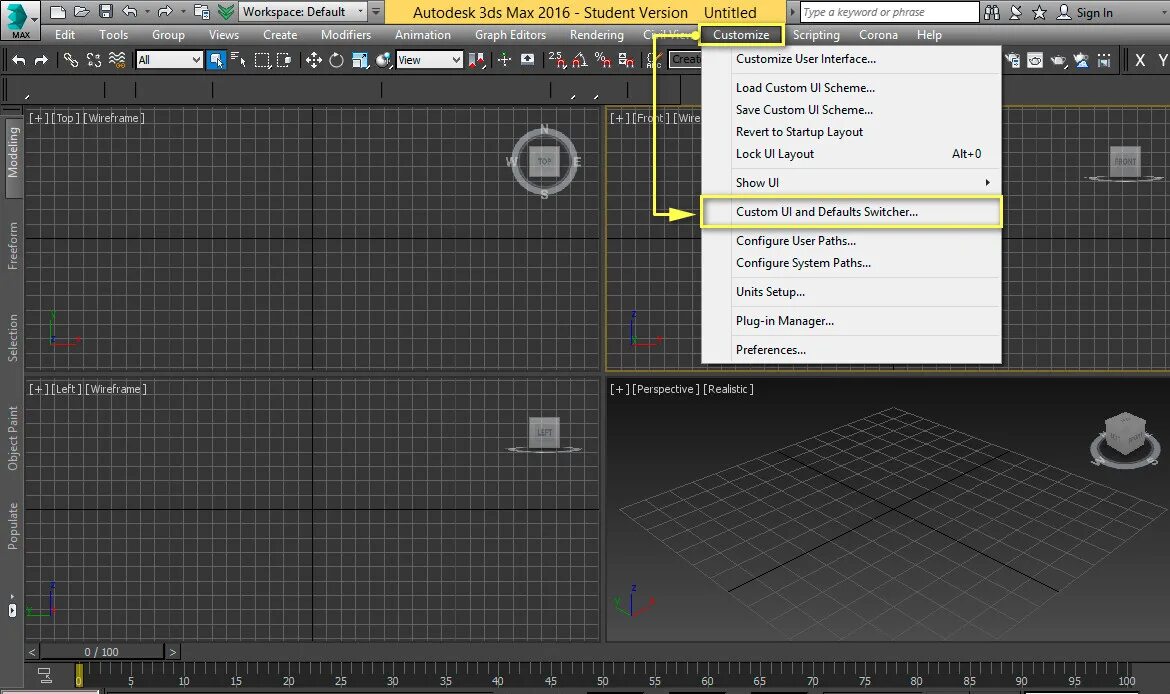Click Sign In link
1170x694 pixels.
click(1094, 12)
